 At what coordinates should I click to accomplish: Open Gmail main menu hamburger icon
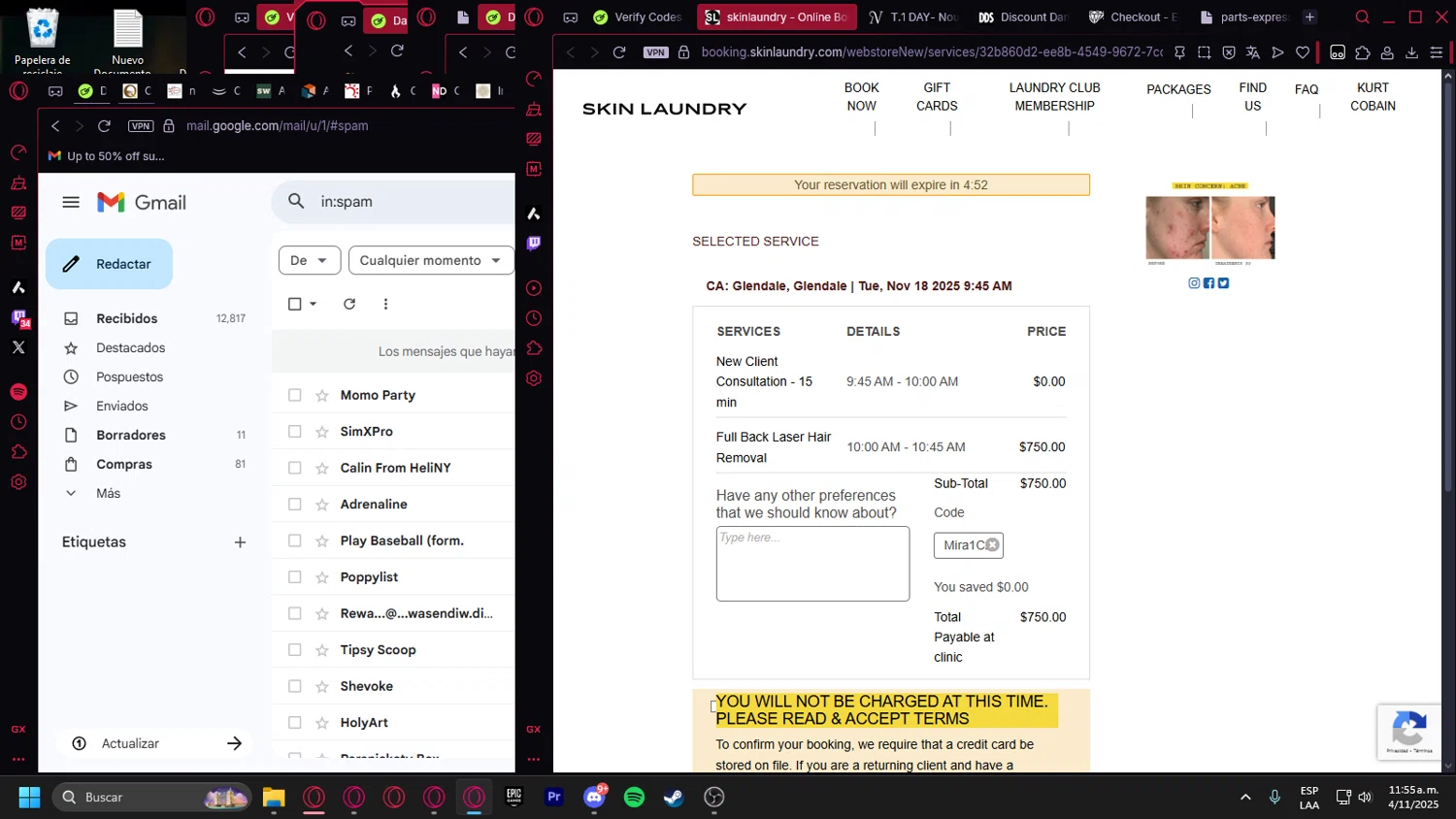tap(71, 202)
